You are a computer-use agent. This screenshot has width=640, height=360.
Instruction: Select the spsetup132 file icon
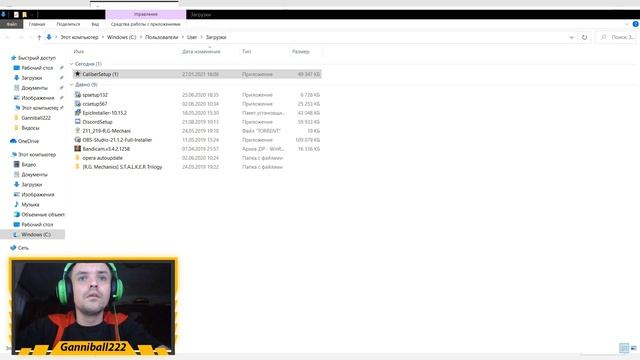click(78, 95)
